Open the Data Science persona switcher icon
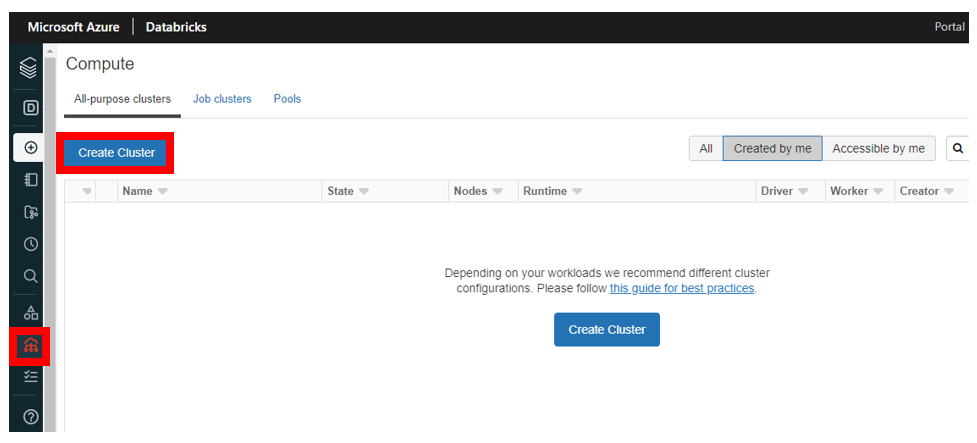The height and width of the screenshot is (443, 977). click(31, 108)
